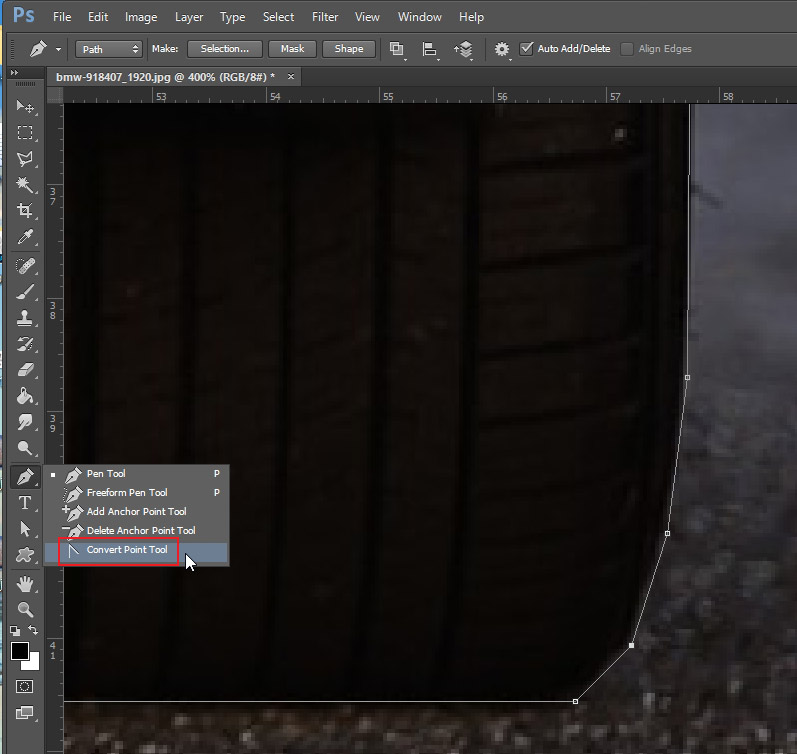Open the Edit menu
Screen dimensions: 797x754
pyautogui.click(x=98, y=17)
